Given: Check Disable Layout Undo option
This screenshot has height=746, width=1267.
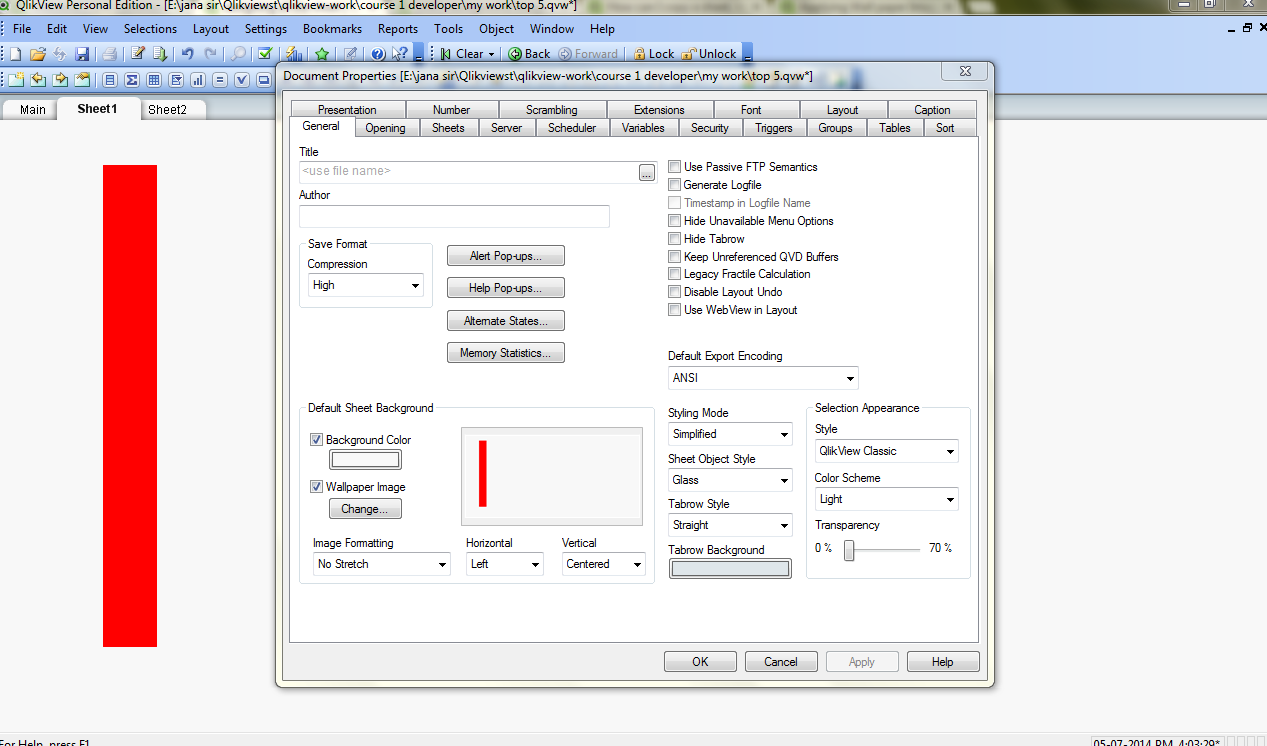Looking at the screenshot, I should (x=675, y=292).
